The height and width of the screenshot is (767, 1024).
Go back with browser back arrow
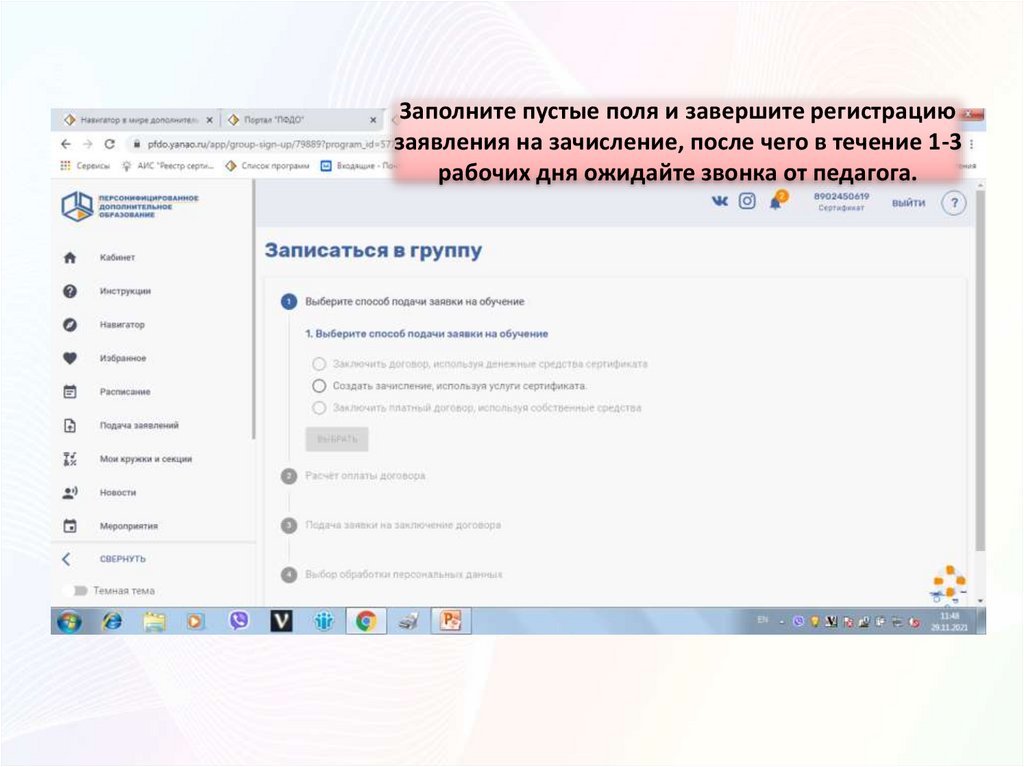65,144
